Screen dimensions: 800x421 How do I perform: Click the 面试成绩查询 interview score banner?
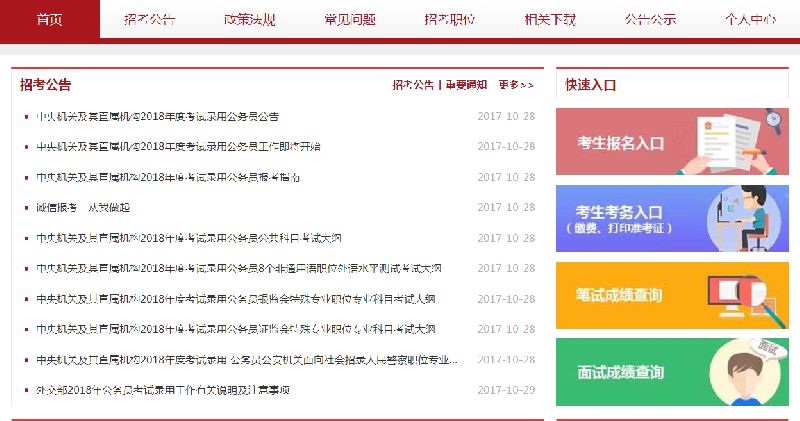point(672,372)
